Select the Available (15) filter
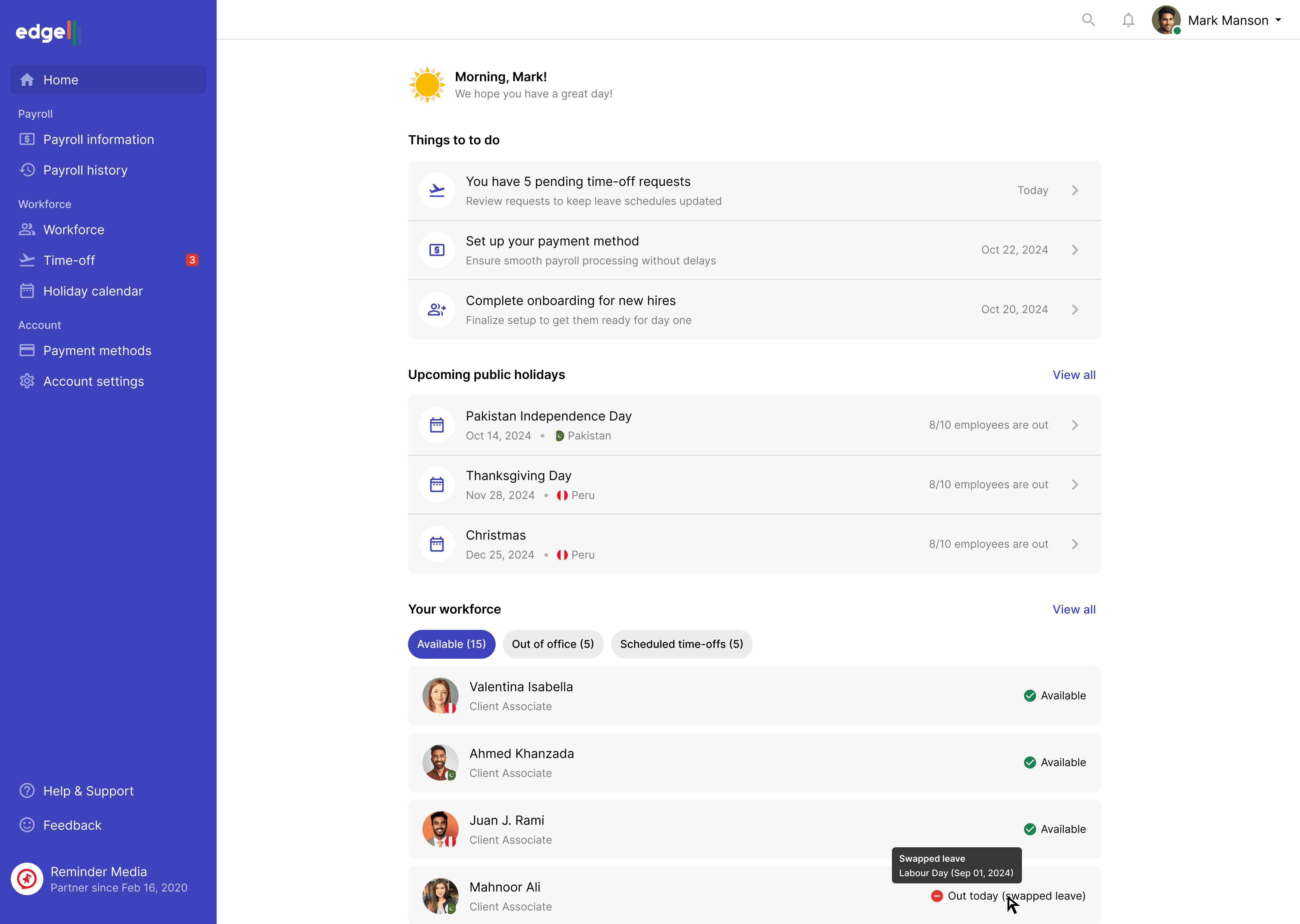 click(x=451, y=644)
